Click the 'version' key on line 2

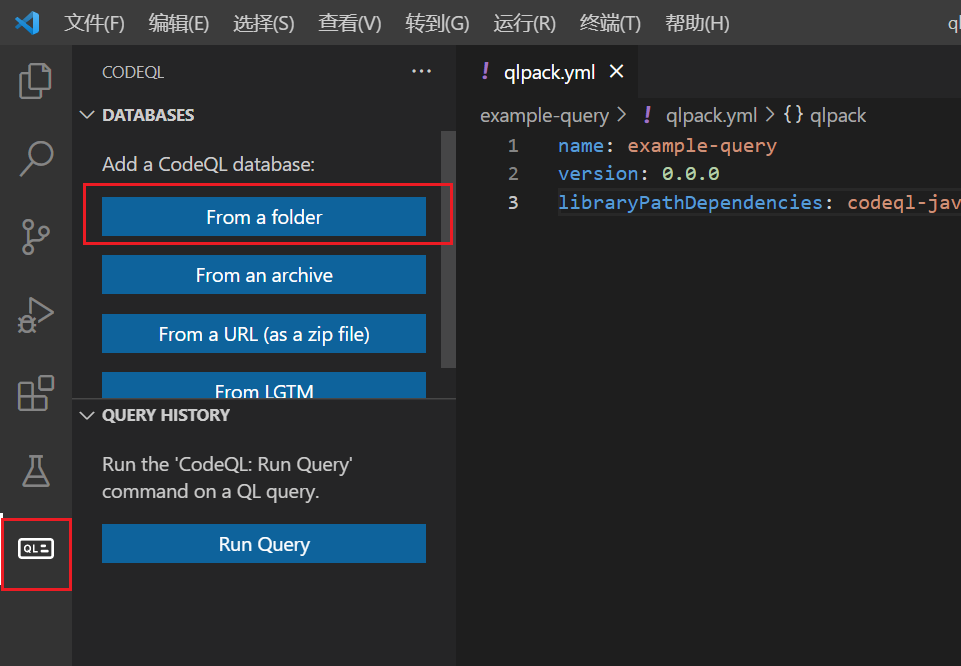click(598, 174)
